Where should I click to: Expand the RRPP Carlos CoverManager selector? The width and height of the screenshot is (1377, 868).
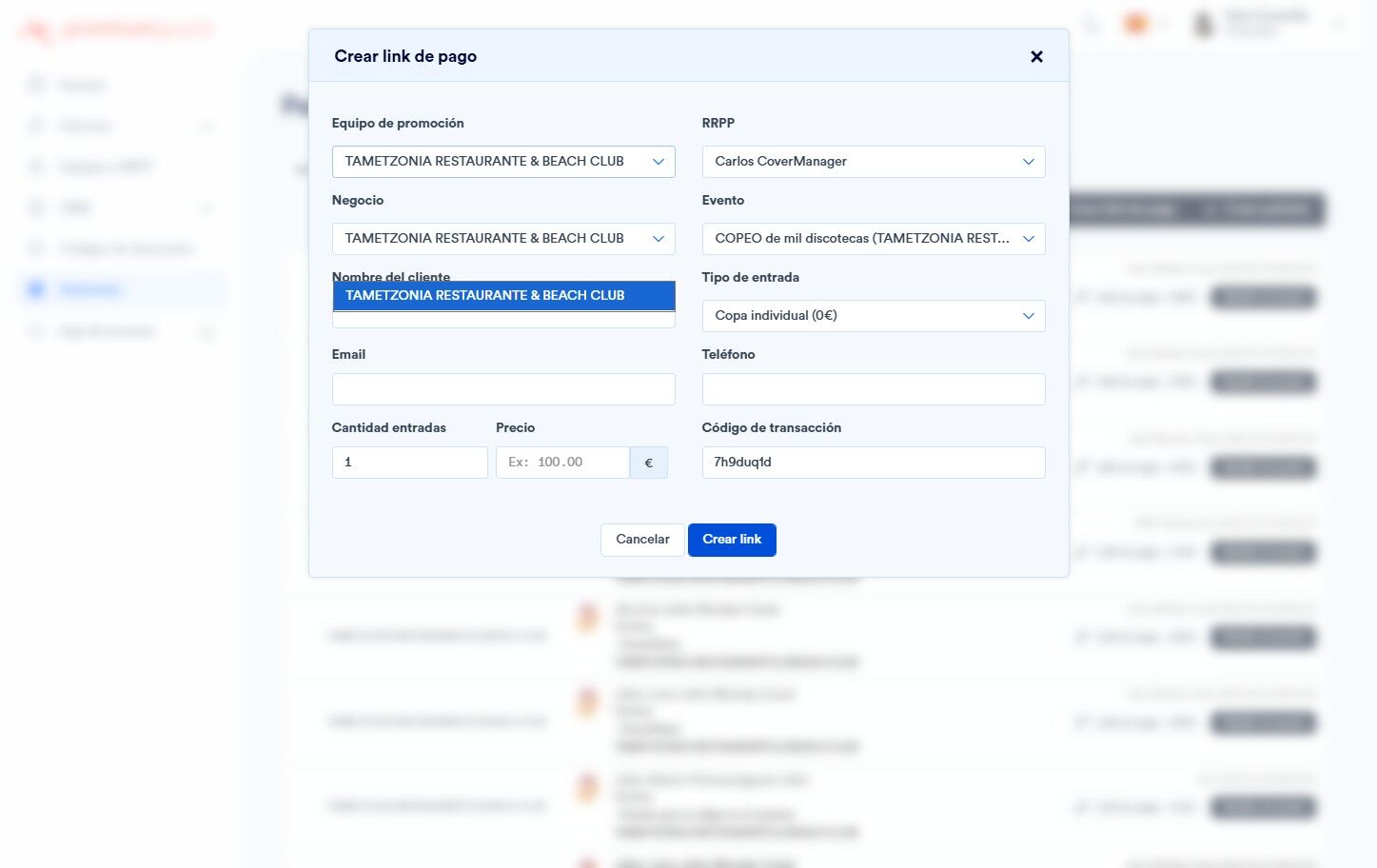pyautogui.click(x=874, y=162)
